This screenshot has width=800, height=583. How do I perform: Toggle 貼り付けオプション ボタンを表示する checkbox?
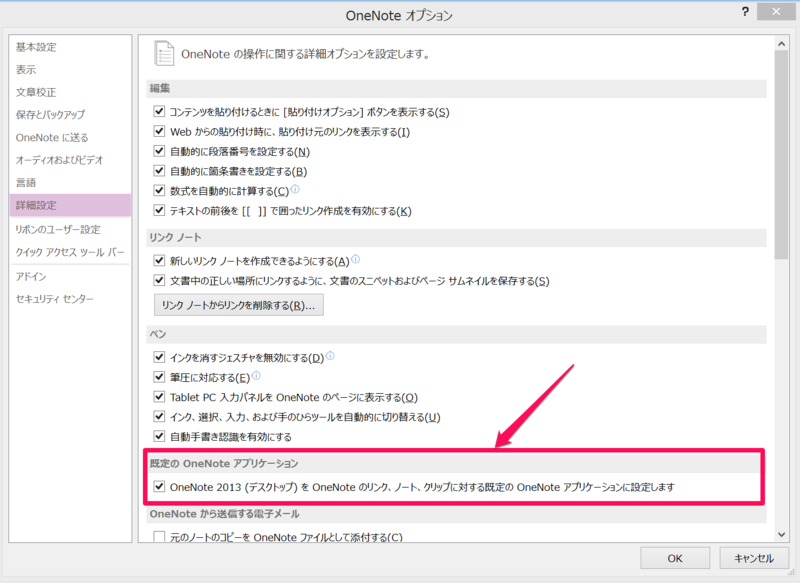159,111
